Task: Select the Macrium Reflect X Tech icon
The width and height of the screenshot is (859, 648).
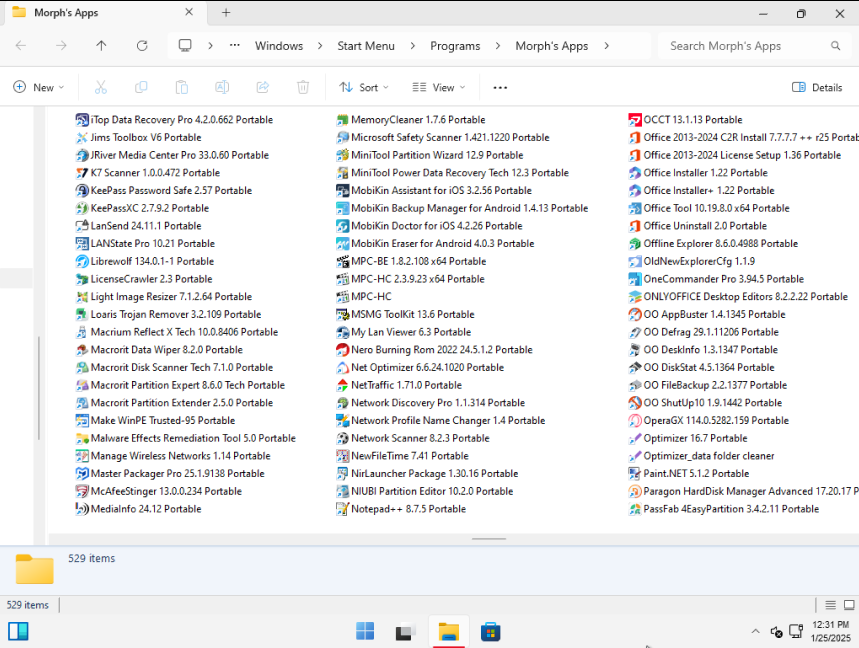Action: [x=82, y=332]
